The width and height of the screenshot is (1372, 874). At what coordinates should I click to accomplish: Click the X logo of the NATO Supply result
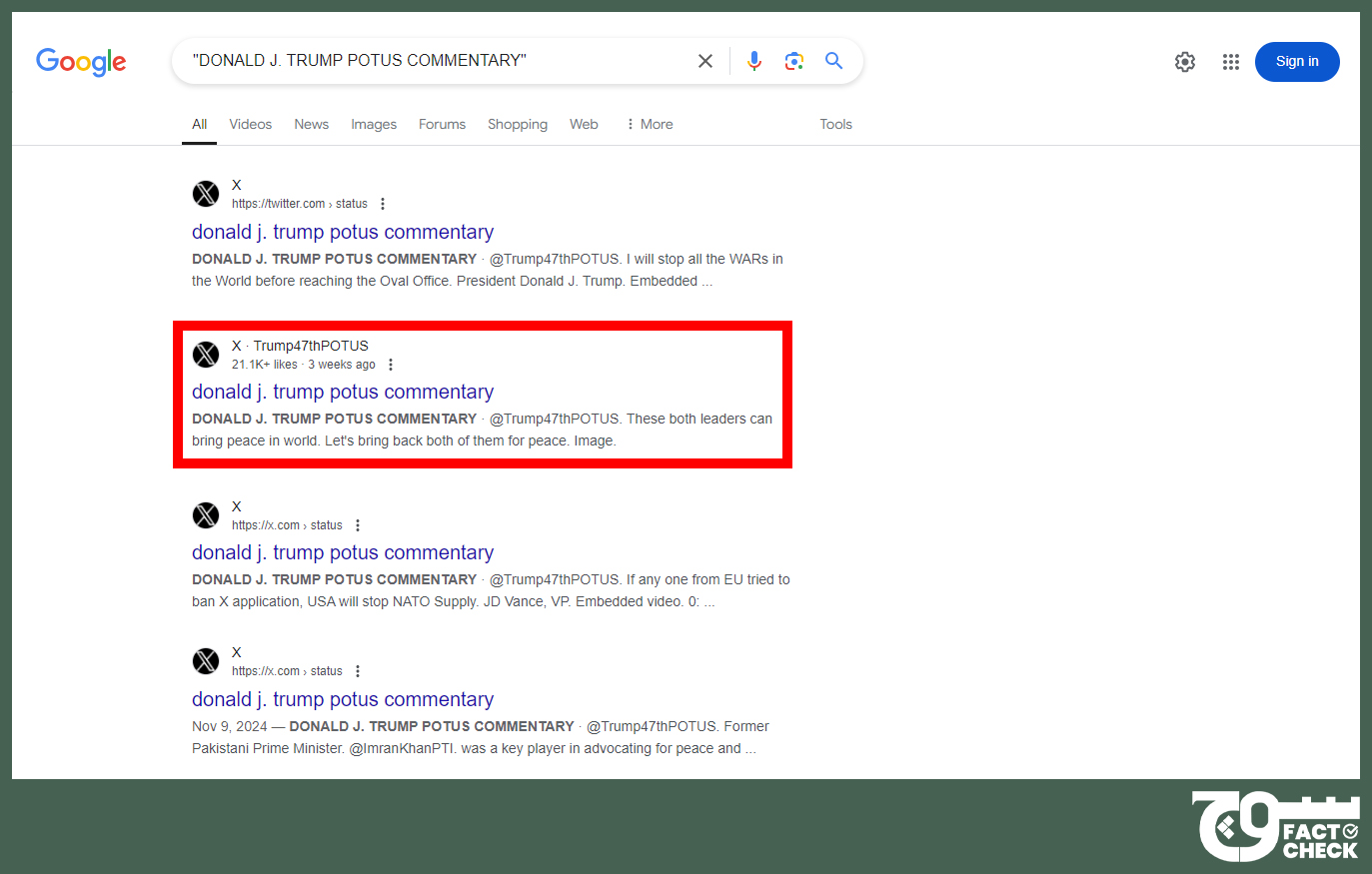click(206, 515)
